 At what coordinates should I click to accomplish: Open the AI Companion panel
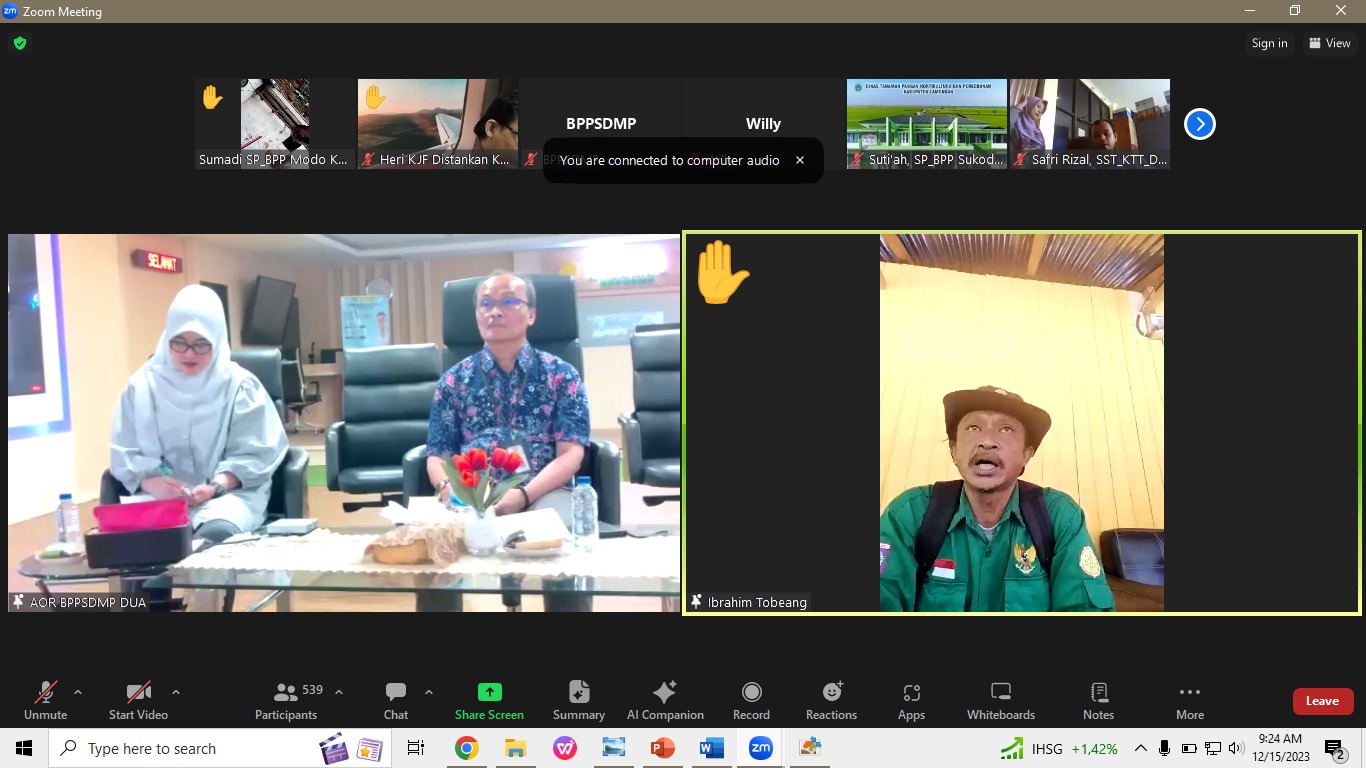[665, 700]
